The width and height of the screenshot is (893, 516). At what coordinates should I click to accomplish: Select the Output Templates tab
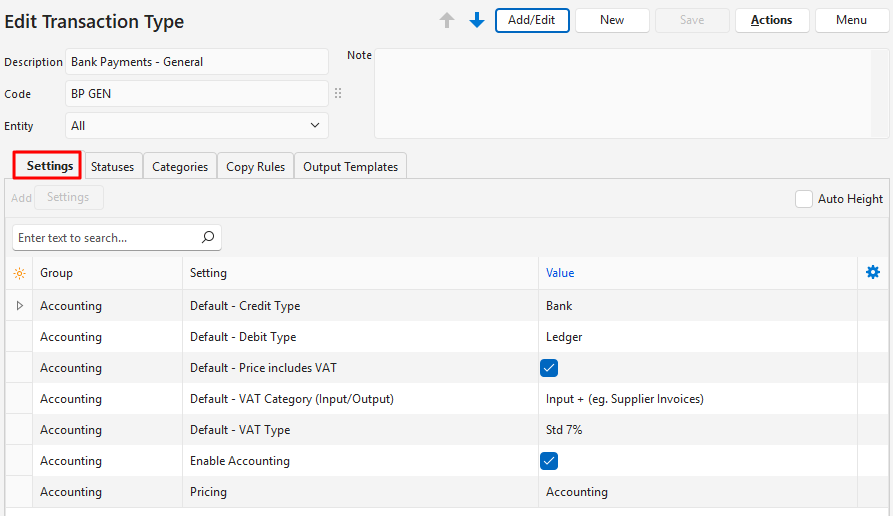(350, 167)
